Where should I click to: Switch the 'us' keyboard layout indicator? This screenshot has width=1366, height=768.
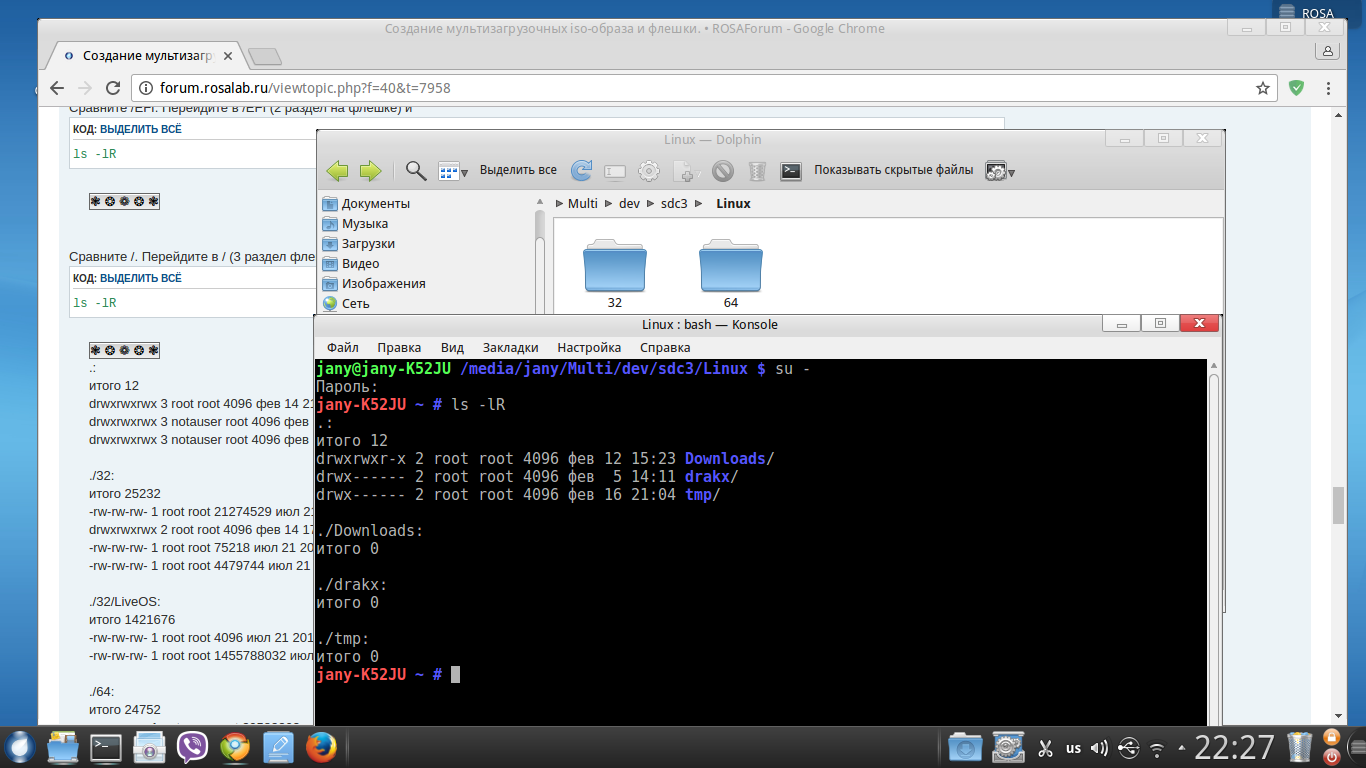(x=1073, y=747)
